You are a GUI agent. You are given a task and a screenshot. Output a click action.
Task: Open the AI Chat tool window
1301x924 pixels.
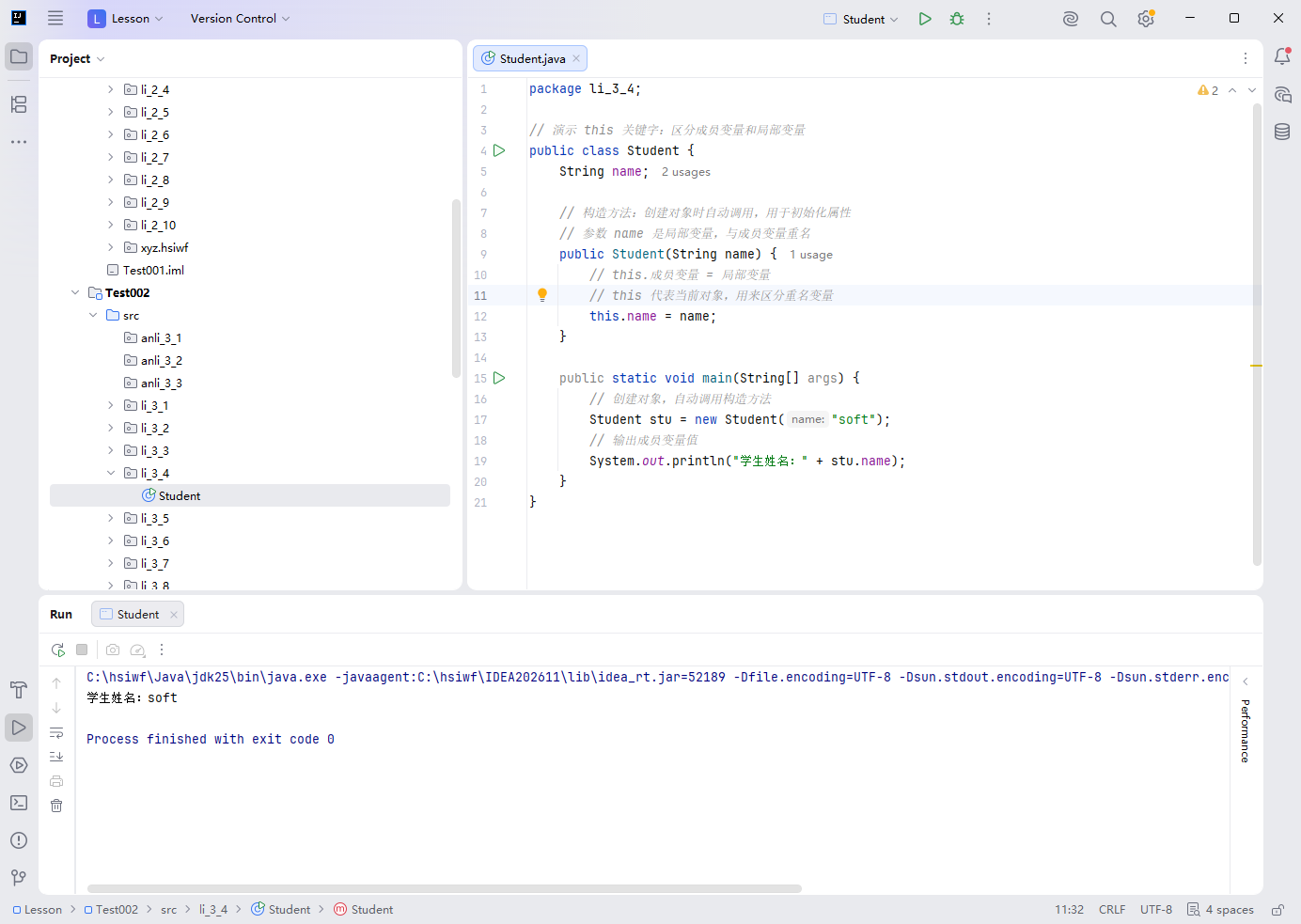[x=1282, y=94]
